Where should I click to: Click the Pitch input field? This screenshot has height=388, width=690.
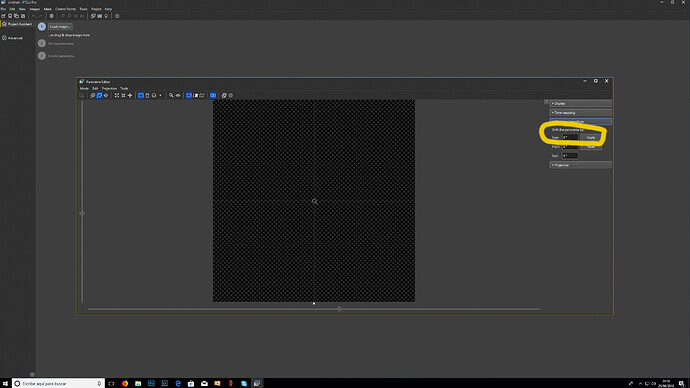570,146
